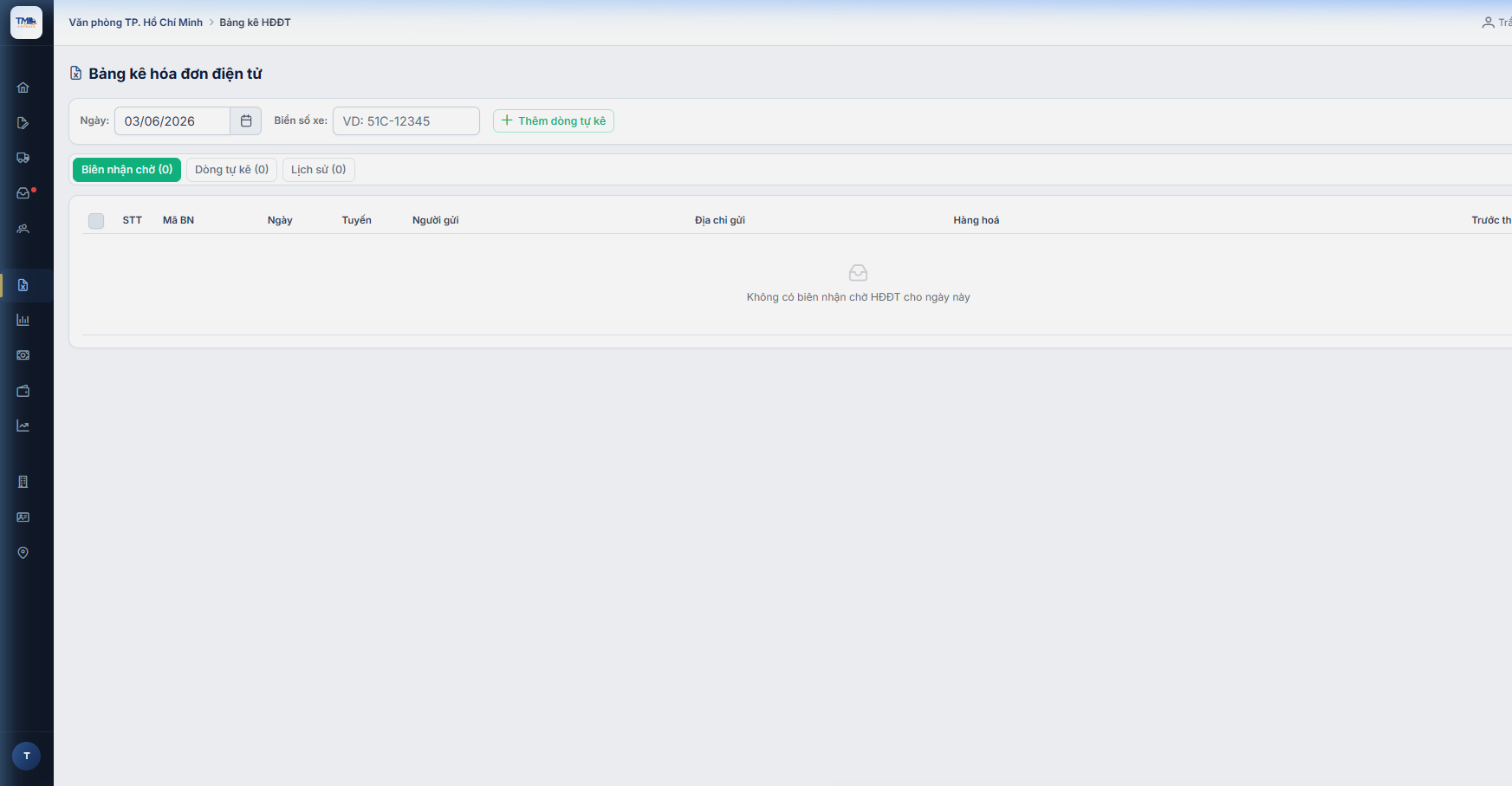Click the Bảng kê hóa đơn điện tử heading
The width and height of the screenshot is (1512, 786).
(175, 74)
